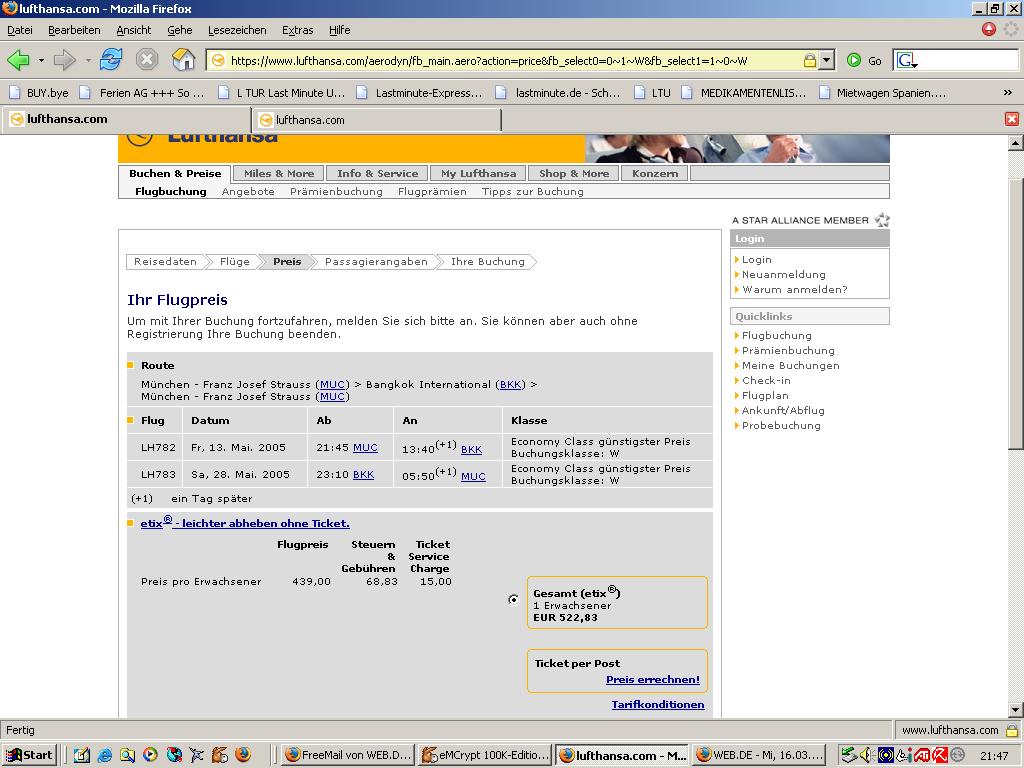The height and width of the screenshot is (768, 1024).
Task: Open the Ansicht menu
Action: click(134, 30)
